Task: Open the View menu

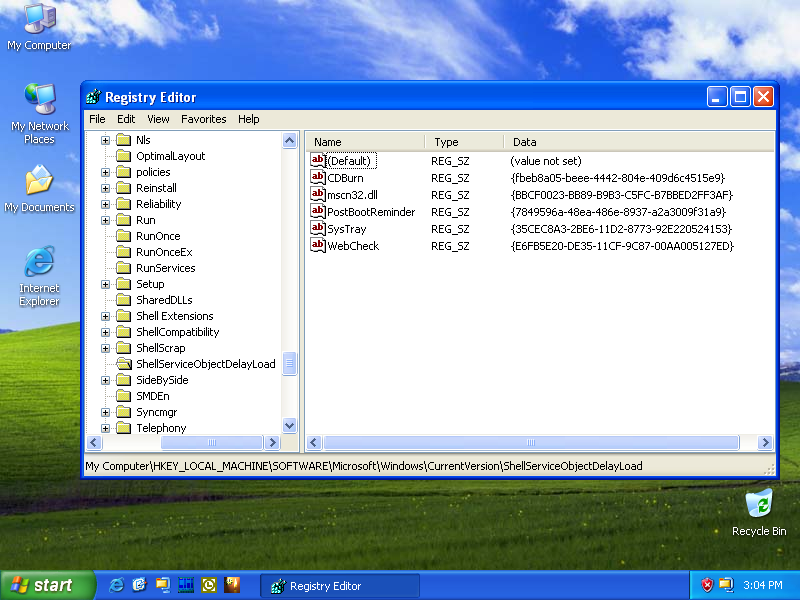Action: (158, 119)
